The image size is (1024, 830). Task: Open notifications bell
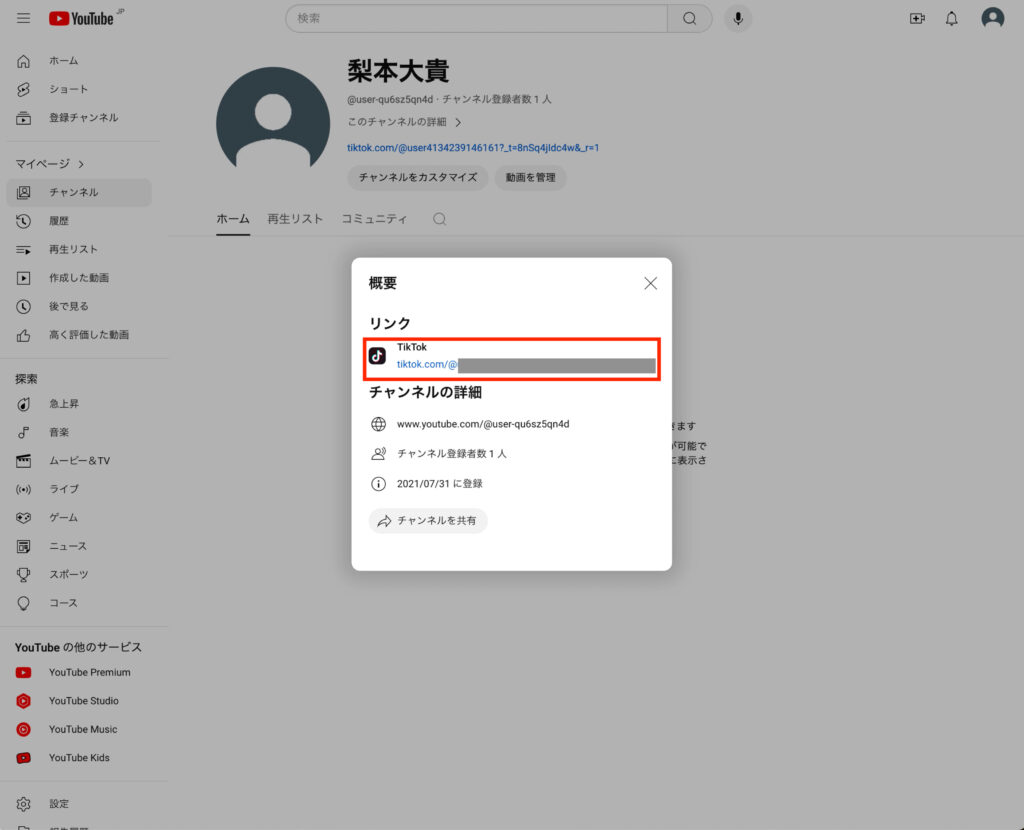(952, 18)
